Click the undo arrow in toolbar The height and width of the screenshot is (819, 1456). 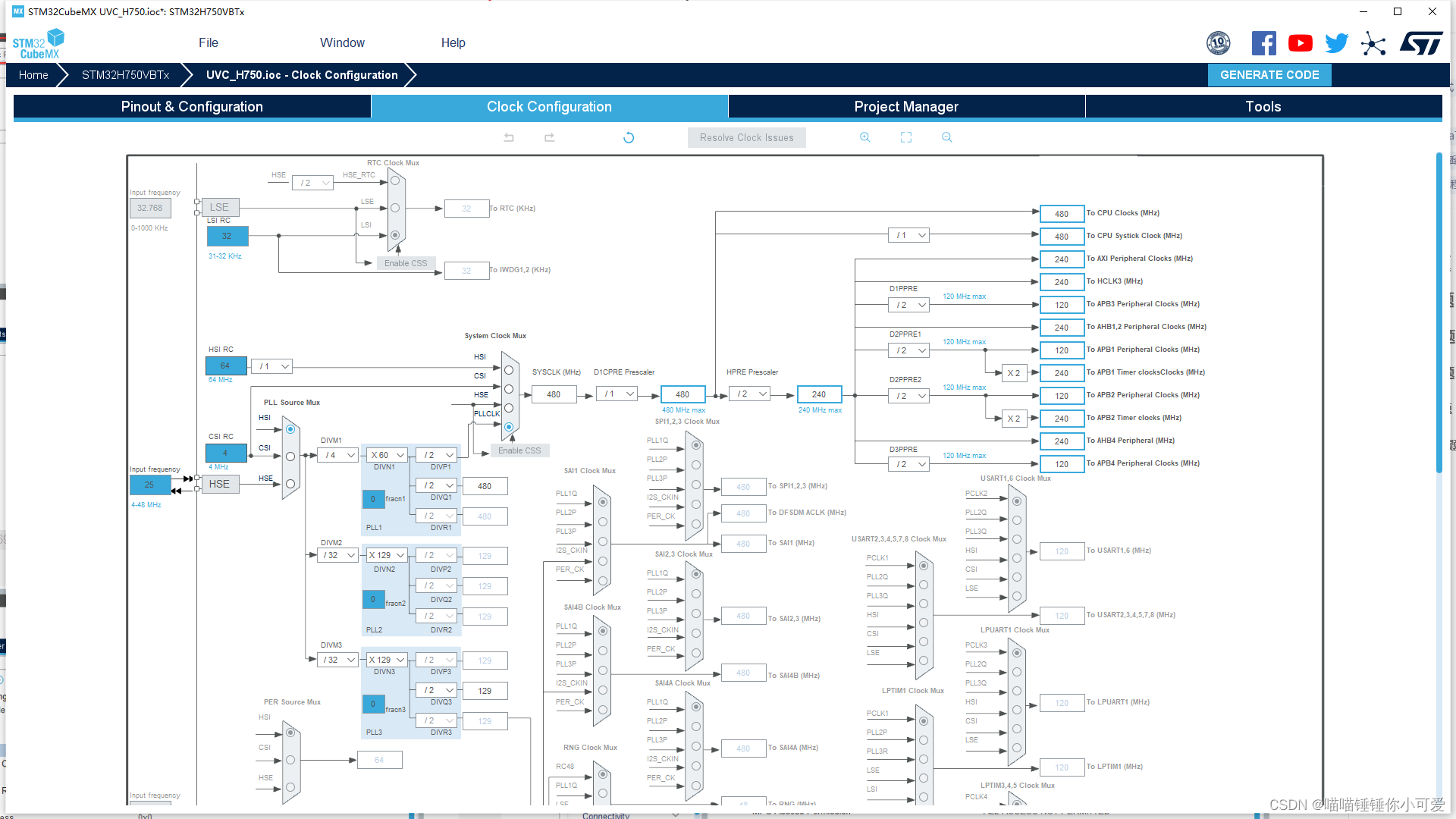pos(509,137)
